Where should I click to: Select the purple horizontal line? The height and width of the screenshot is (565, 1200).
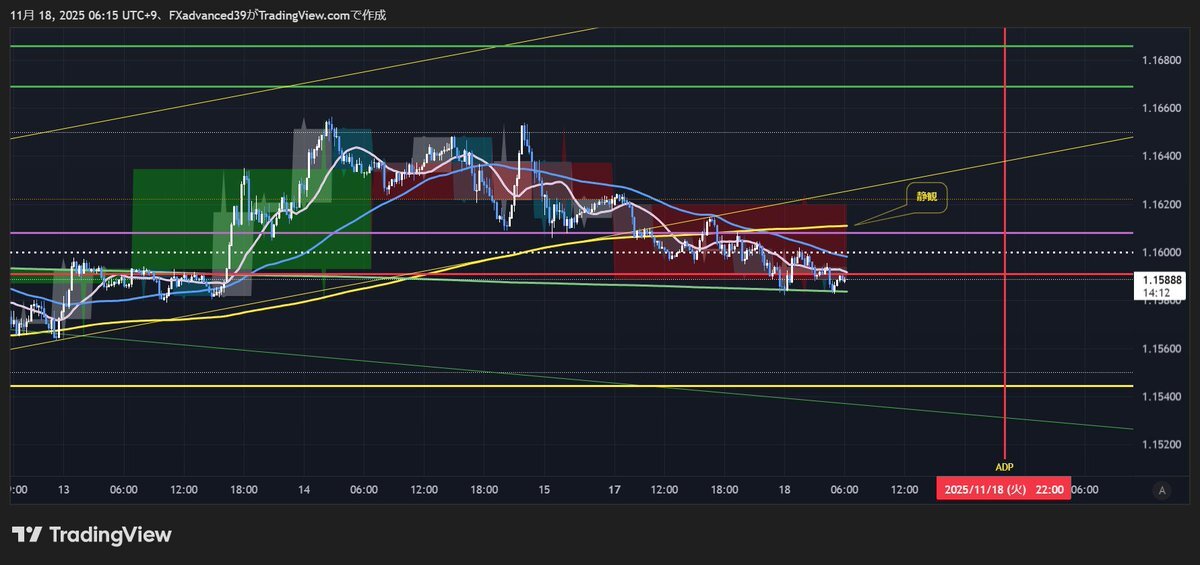click(x=570, y=233)
